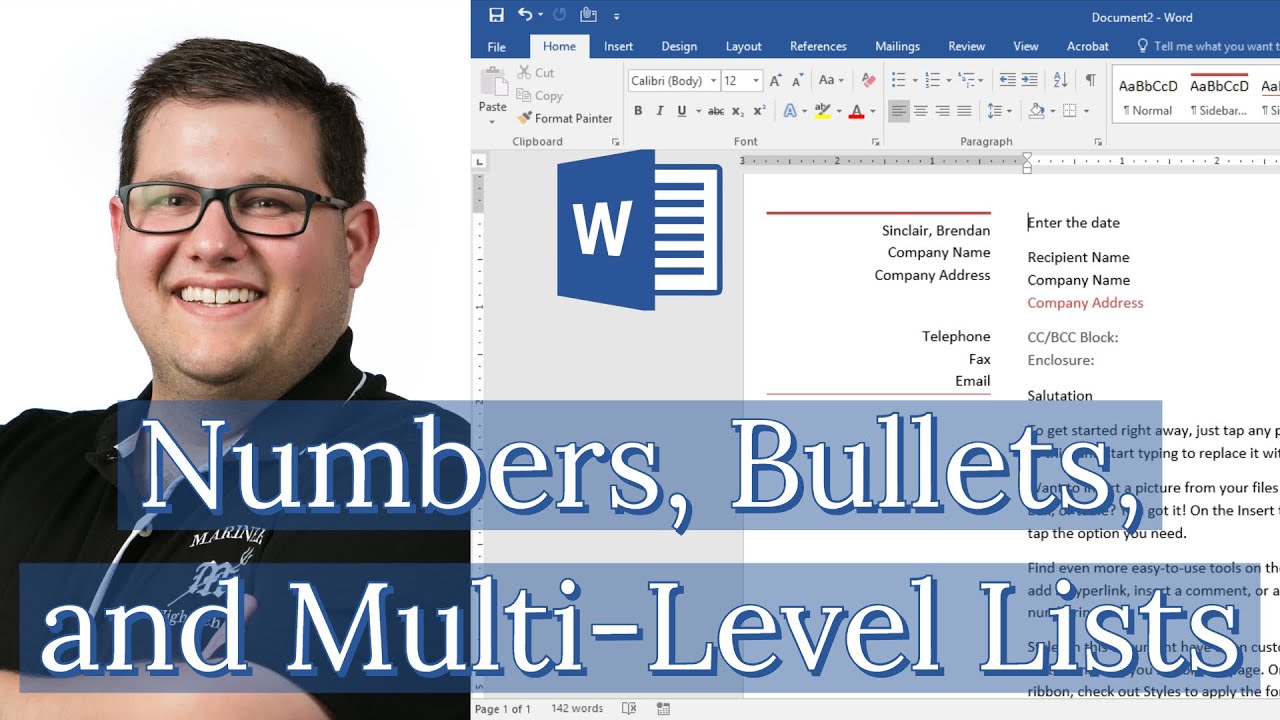Apply Borders to the selection

click(1069, 111)
